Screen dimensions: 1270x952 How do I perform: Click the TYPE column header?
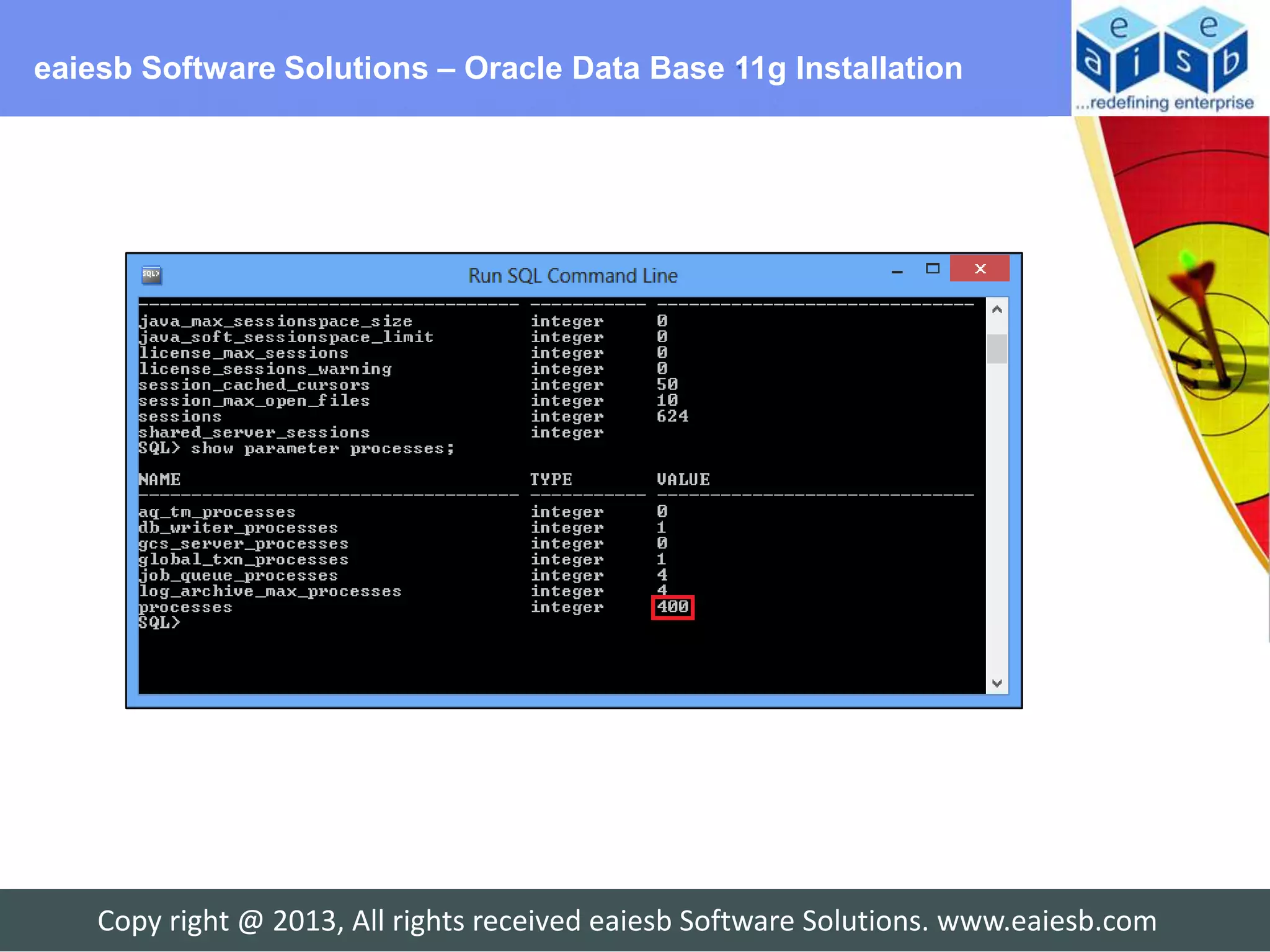pos(551,479)
